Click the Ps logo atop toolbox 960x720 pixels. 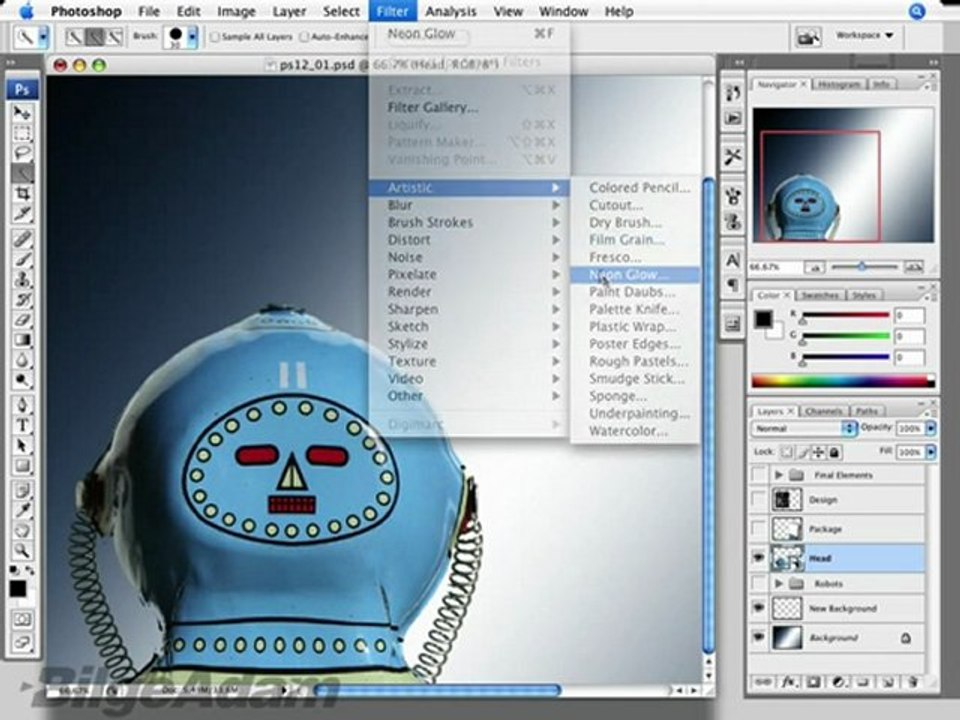coord(22,89)
